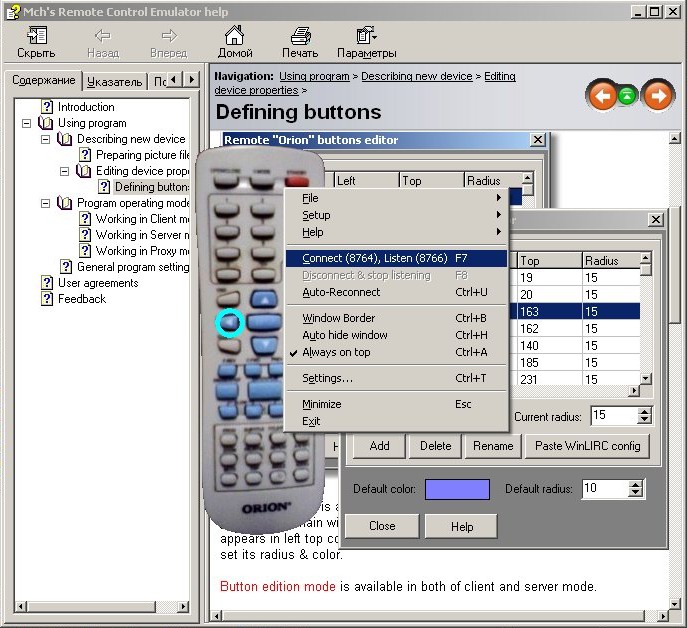Click the Назад (Back) toolbar arrow

103,35
